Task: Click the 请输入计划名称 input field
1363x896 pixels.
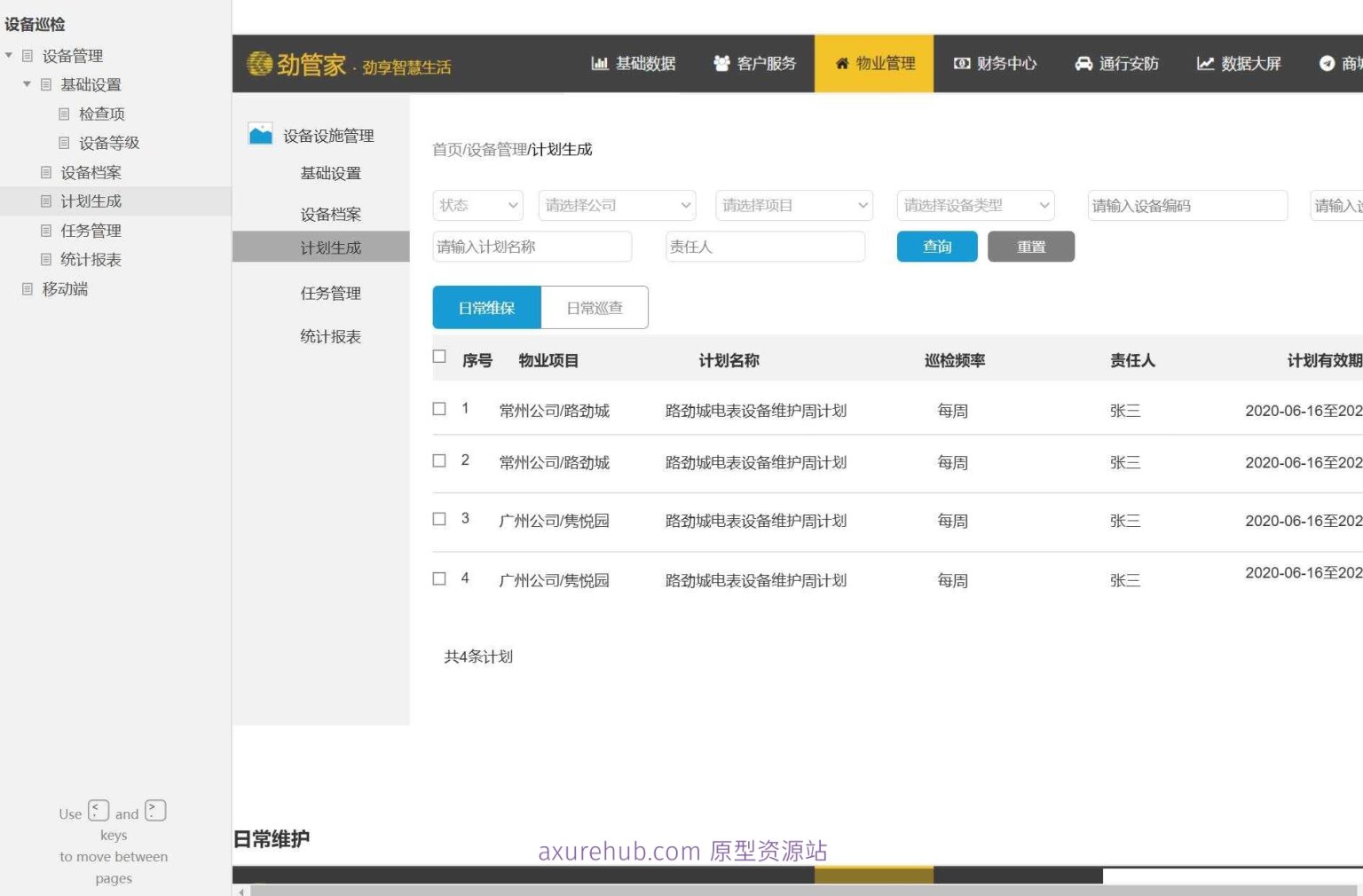Action: [x=532, y=247]
